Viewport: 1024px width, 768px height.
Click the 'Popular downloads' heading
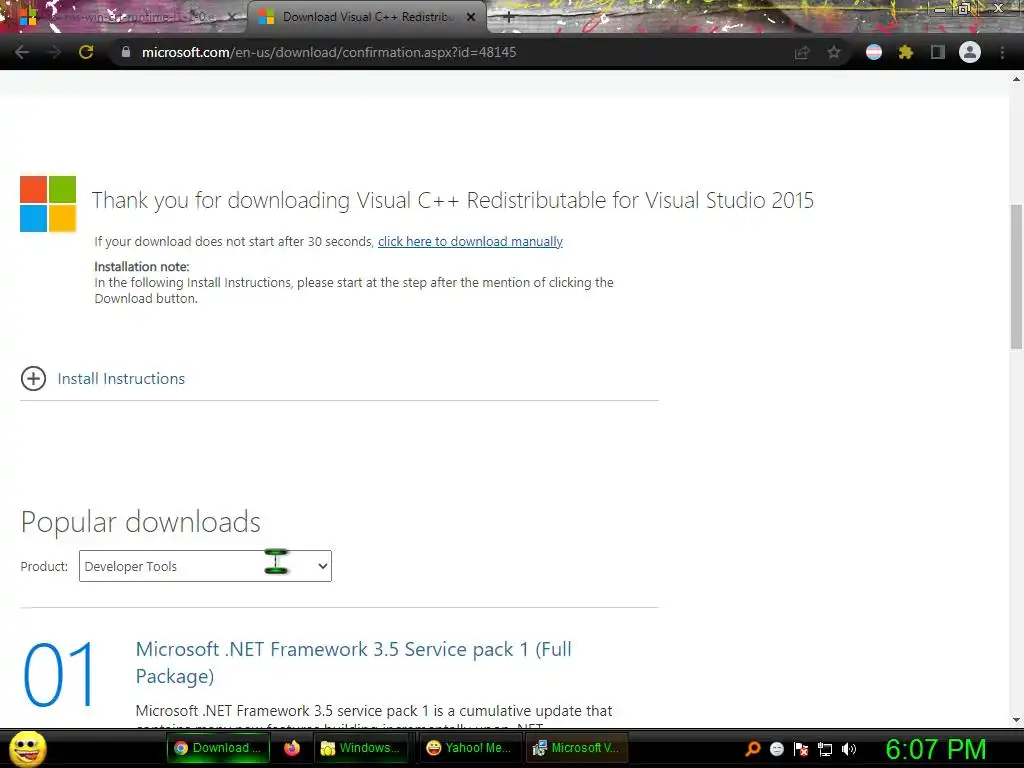[x=140, y=522]
